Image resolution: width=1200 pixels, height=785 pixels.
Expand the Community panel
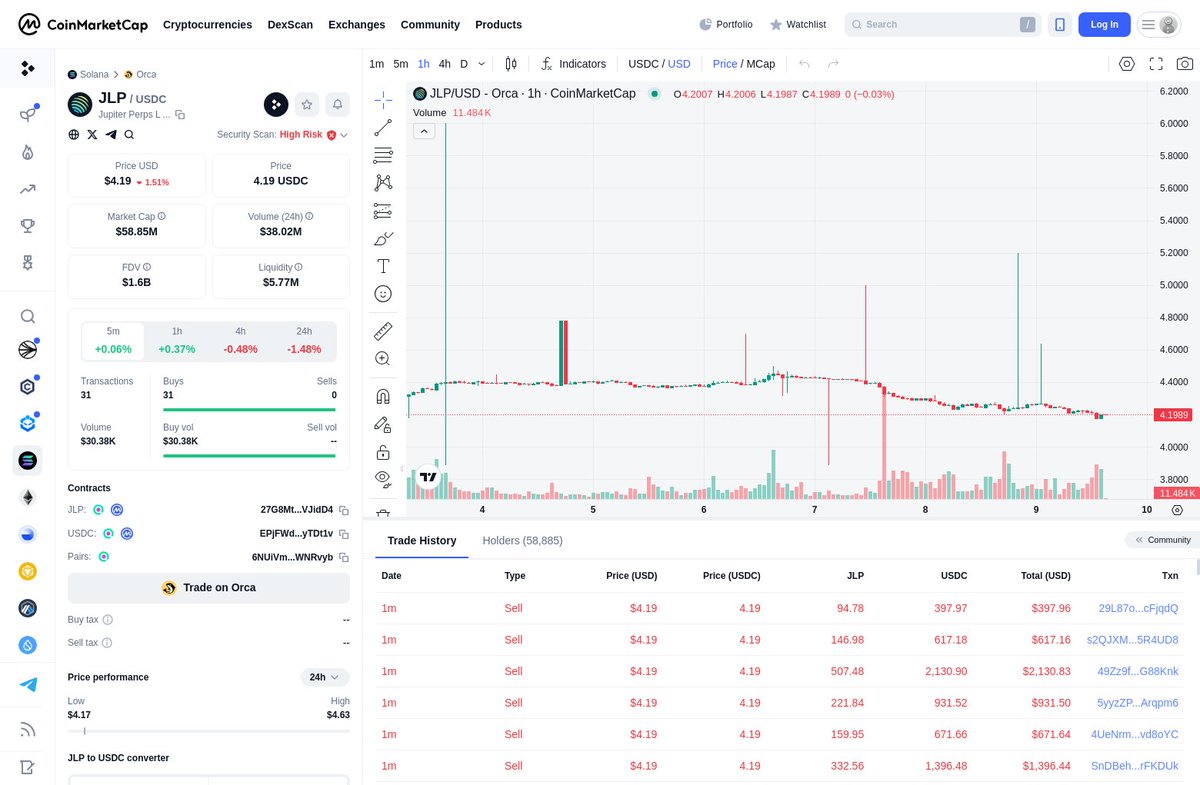tap(1161, 540)
